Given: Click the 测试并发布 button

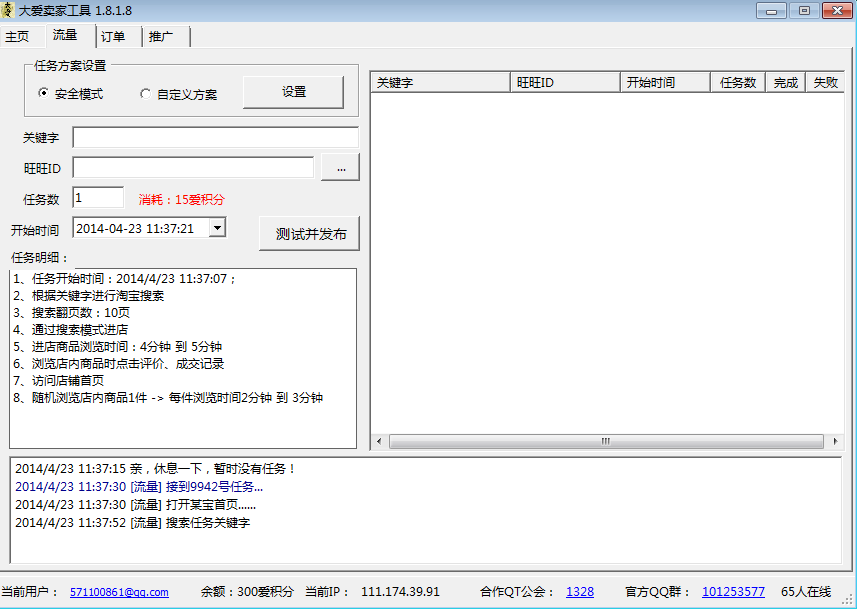Looking at the screenshot, I should point(308,232).
